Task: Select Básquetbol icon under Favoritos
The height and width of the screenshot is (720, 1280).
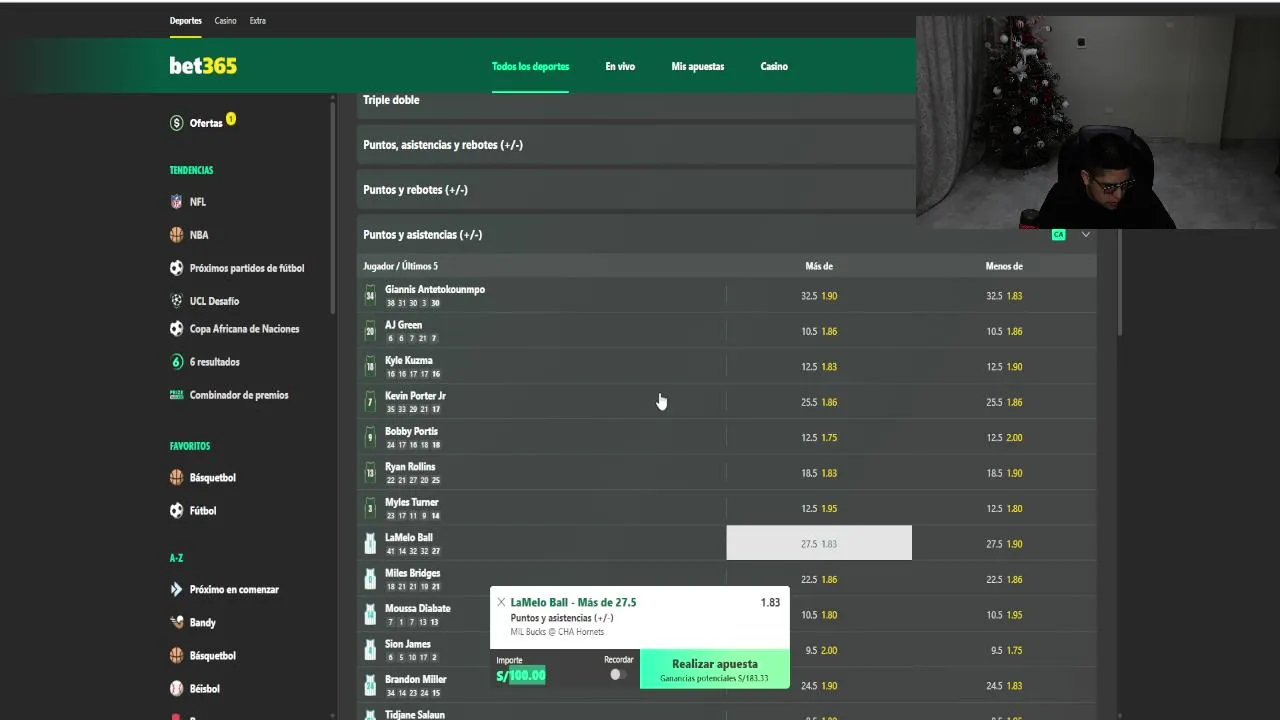Action: pos(177,478)
